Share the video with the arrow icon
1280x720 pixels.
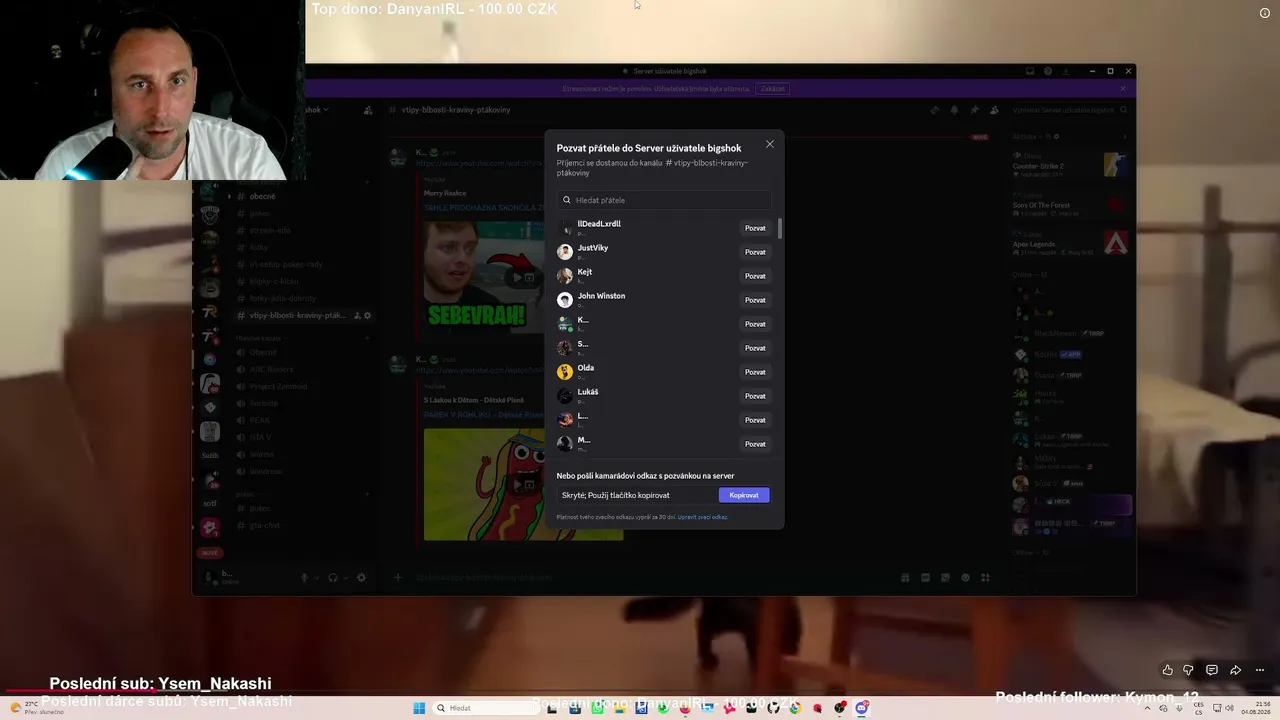click(1235, 670)
